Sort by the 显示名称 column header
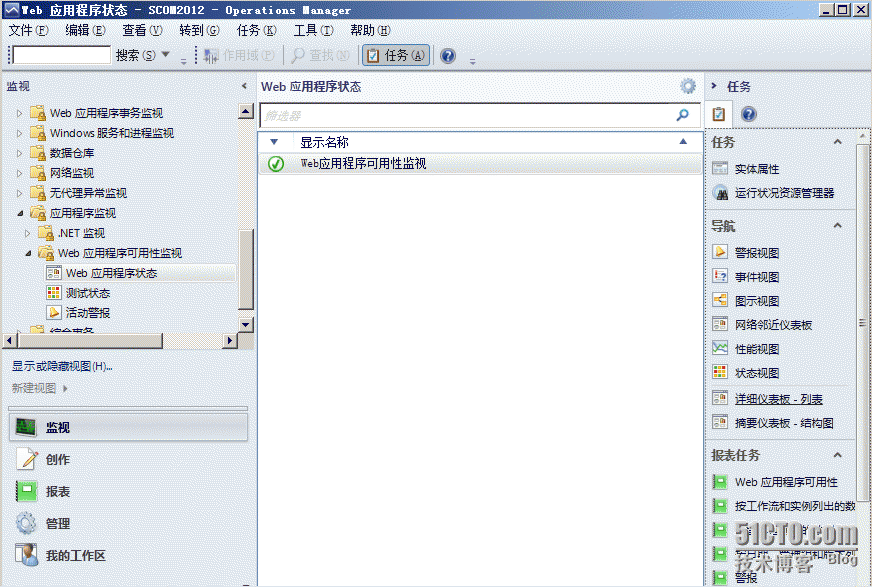 pos(324,142)
